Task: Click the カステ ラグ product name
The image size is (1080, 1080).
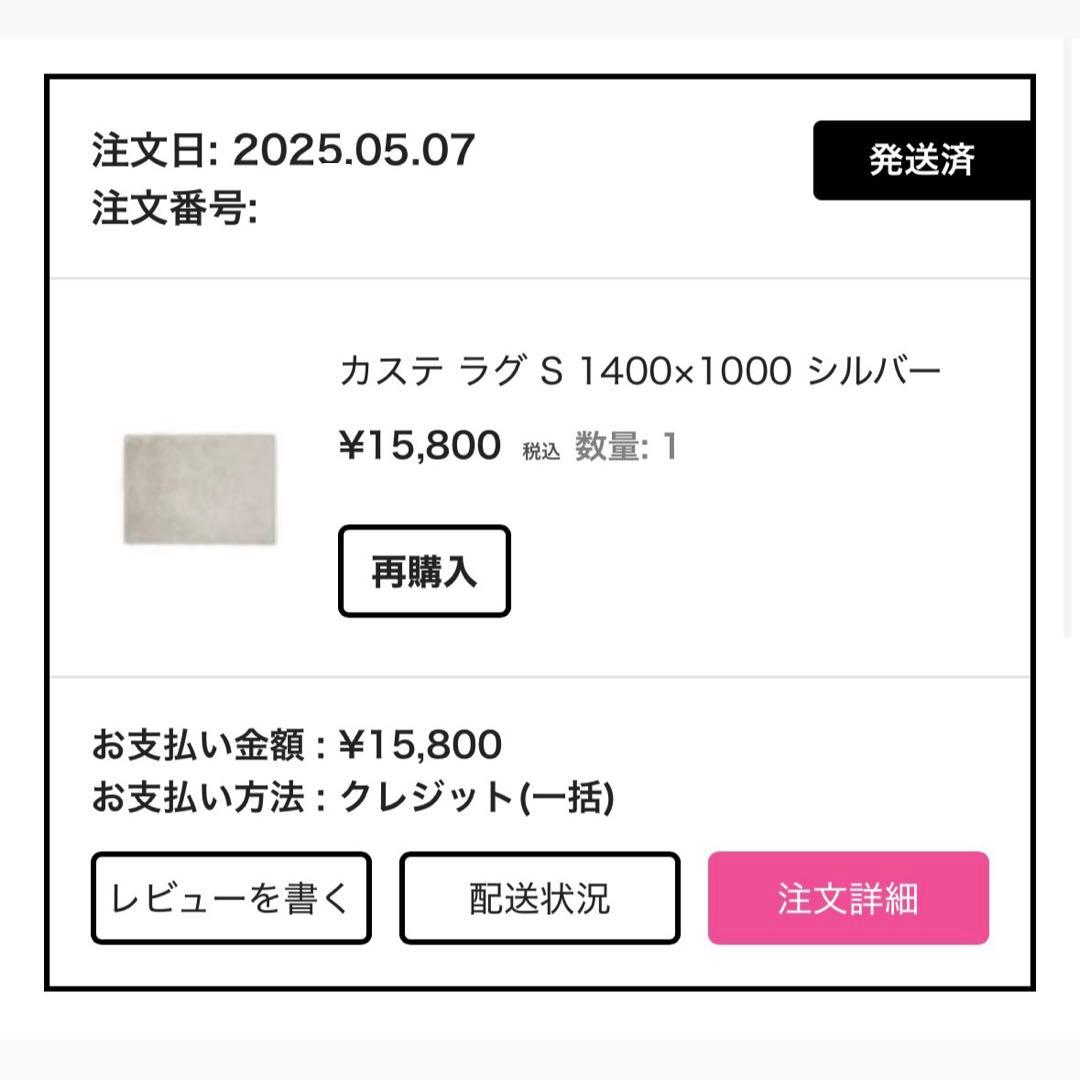Action: 431,372
